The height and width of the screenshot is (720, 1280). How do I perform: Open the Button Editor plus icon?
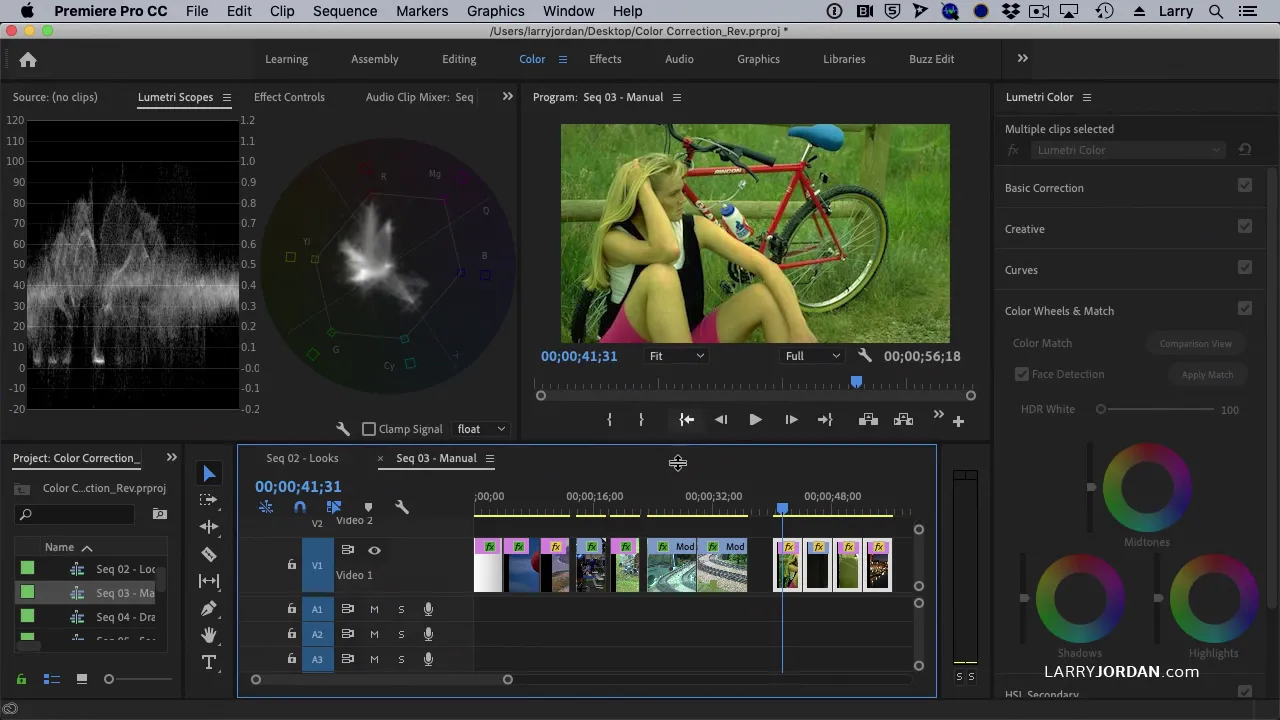(958, 421)
